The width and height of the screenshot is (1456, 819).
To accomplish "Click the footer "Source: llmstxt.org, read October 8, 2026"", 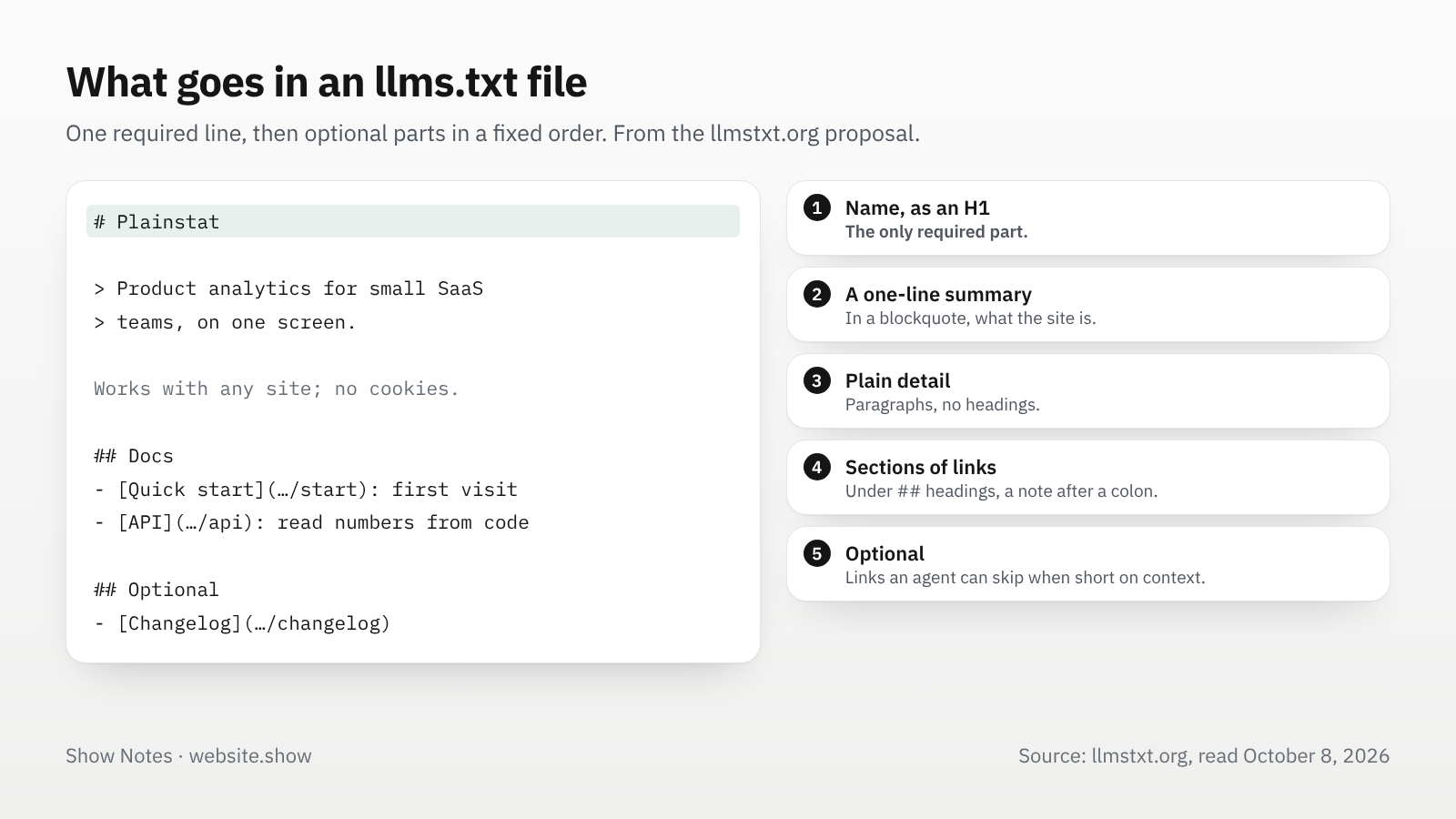I will (x=1204, y=756).
